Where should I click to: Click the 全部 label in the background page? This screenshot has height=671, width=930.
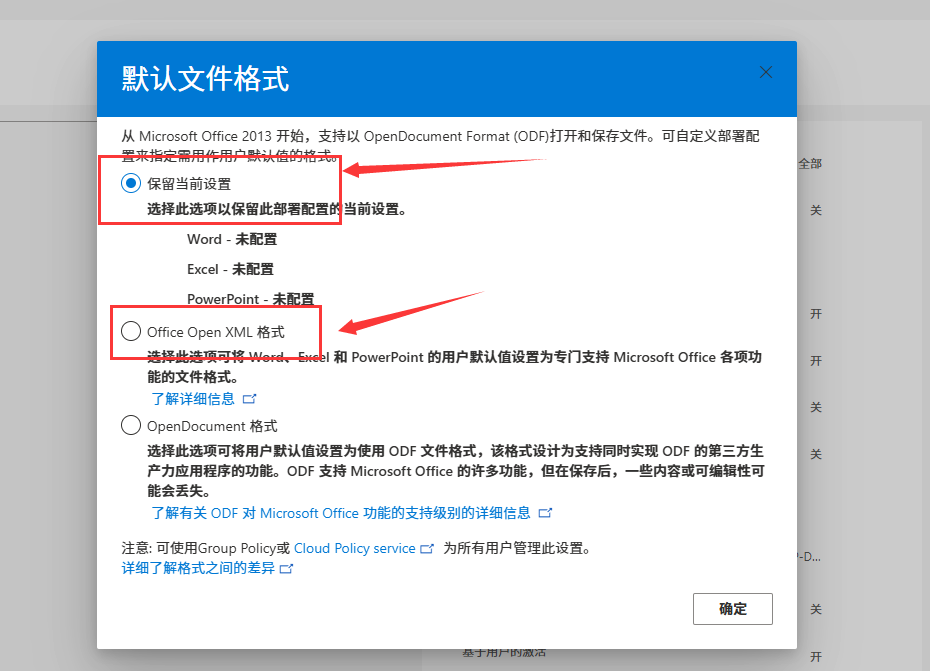pyautogui.click(x=810, y=164)
